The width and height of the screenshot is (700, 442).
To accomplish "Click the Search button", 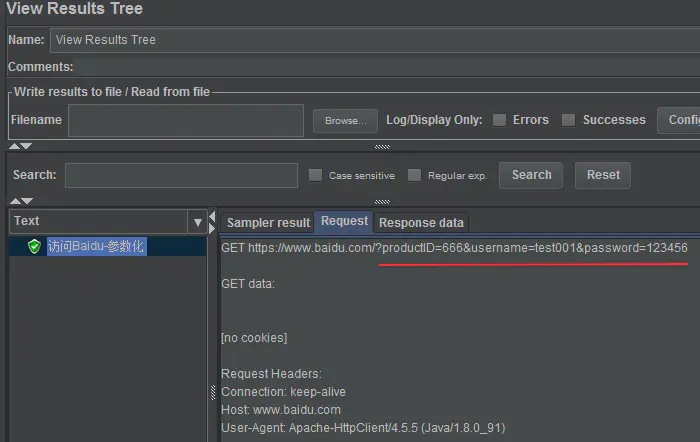I will [x=531, y=175].
